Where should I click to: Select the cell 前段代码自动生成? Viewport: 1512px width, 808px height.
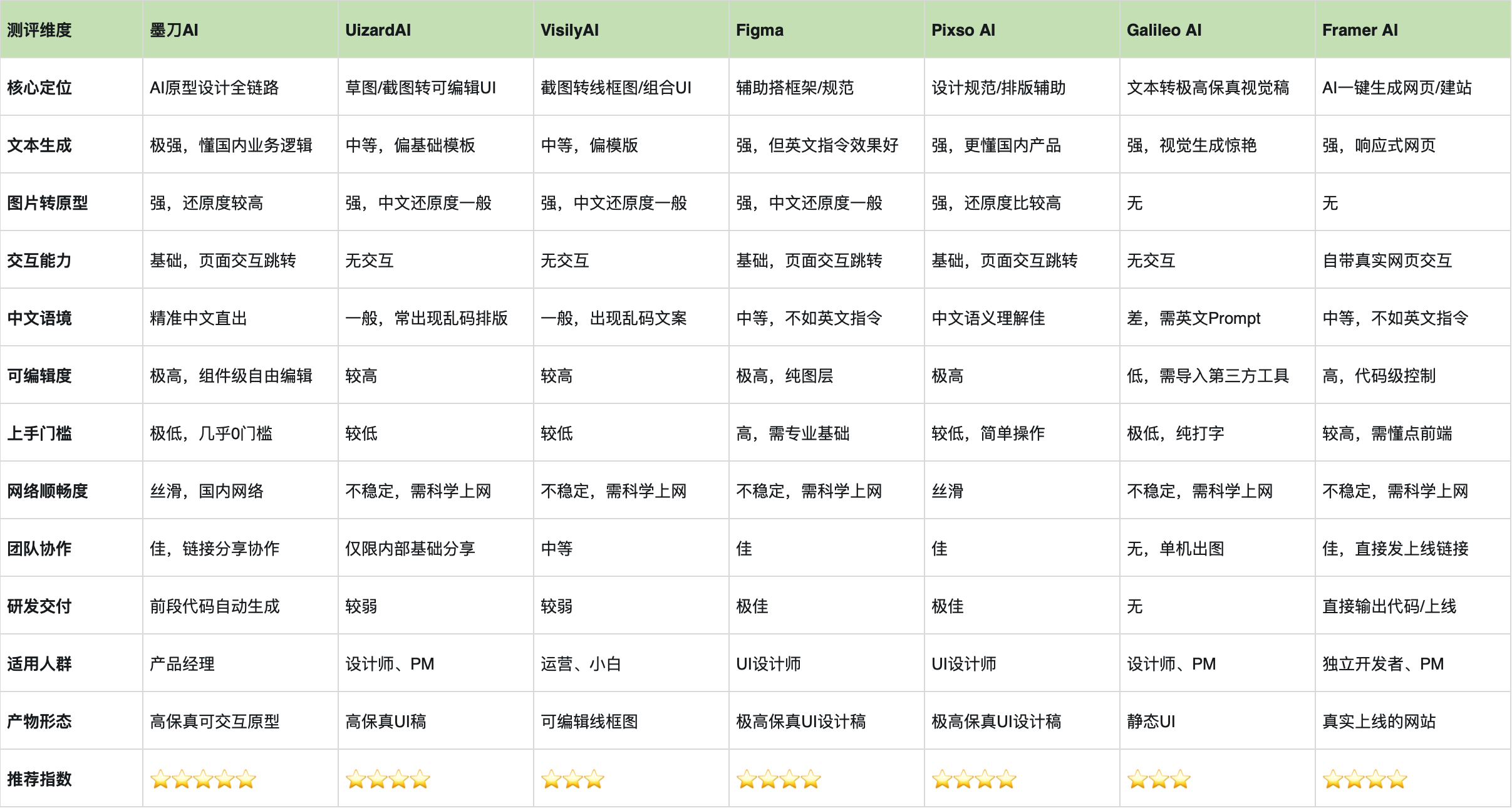(215, 606)
